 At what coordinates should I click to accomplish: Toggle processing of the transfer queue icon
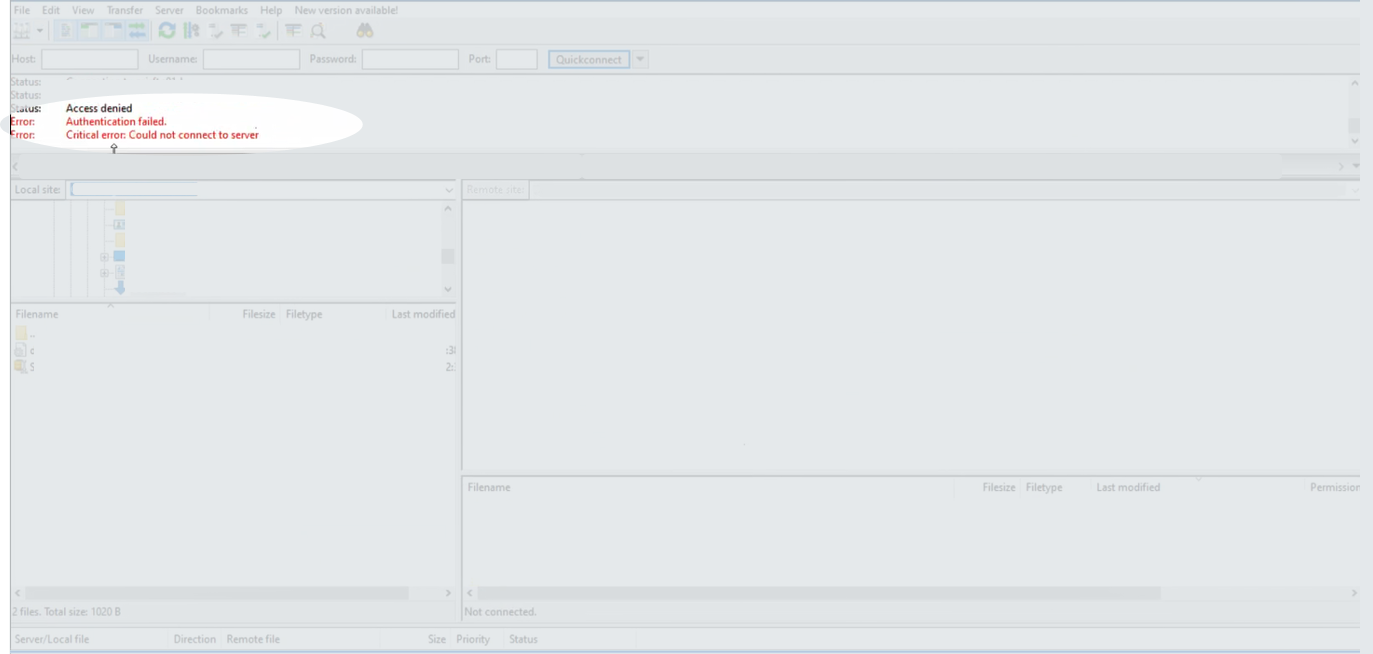[191, 31]
